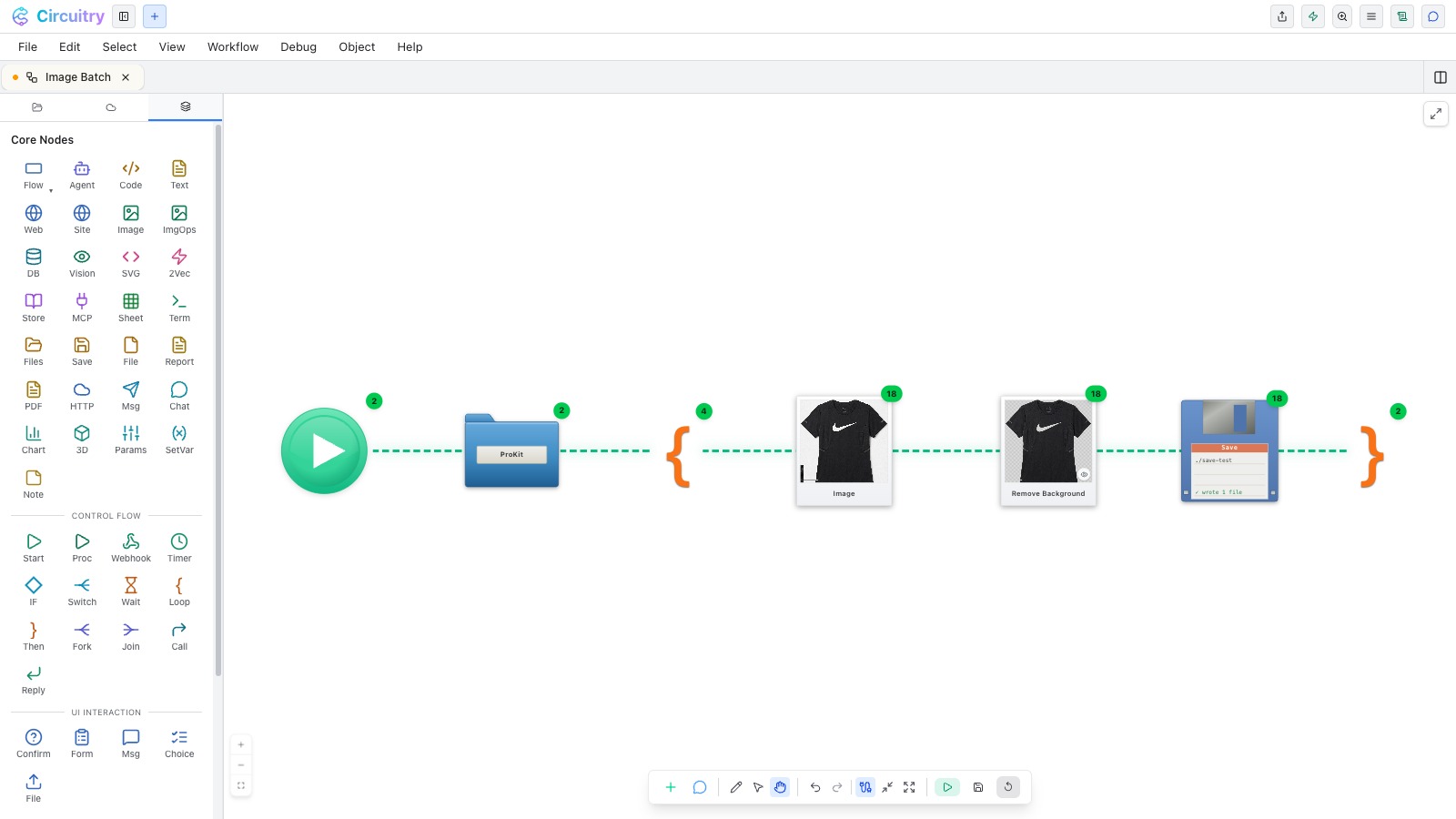Click the save button in bottom toolbar

tap(978, 787)
